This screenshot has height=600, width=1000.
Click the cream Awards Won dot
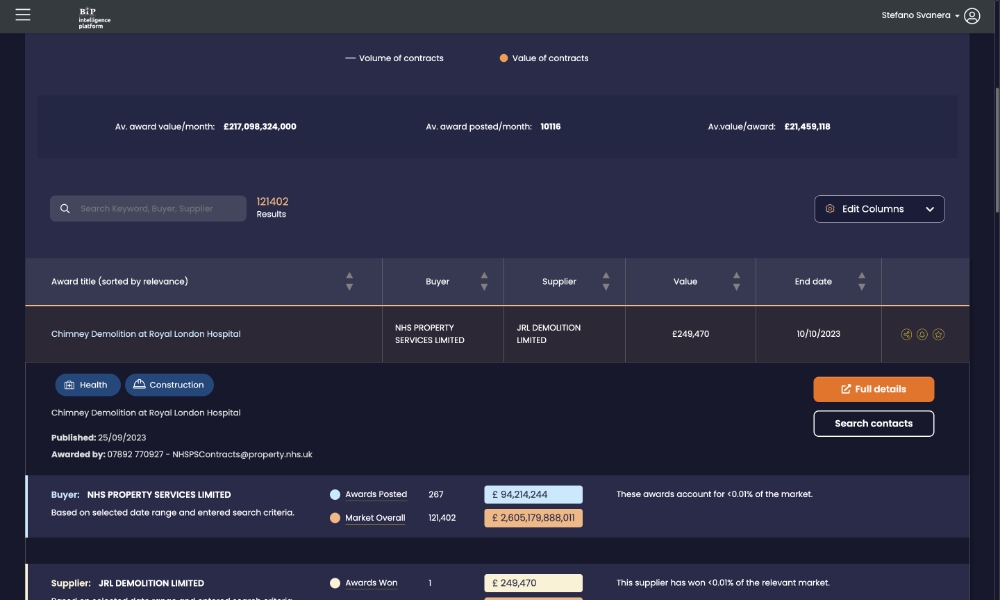[335, 583]
